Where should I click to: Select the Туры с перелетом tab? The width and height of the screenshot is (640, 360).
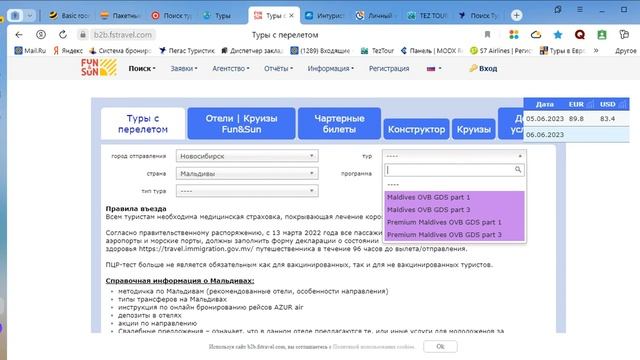coord(143,124)
